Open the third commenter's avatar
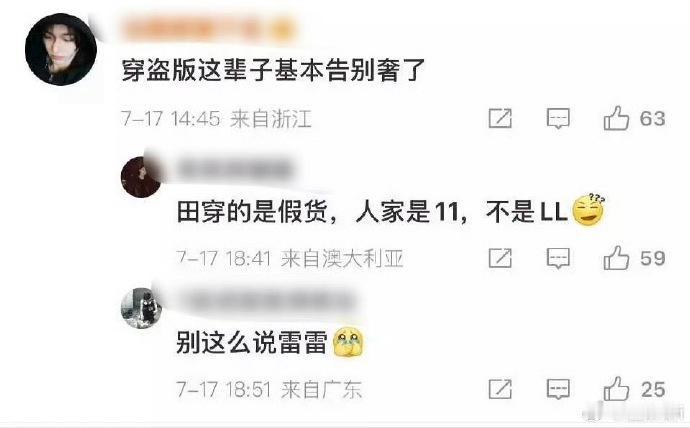This screenshot has height=428, width=690. click(x=141, y=308)
